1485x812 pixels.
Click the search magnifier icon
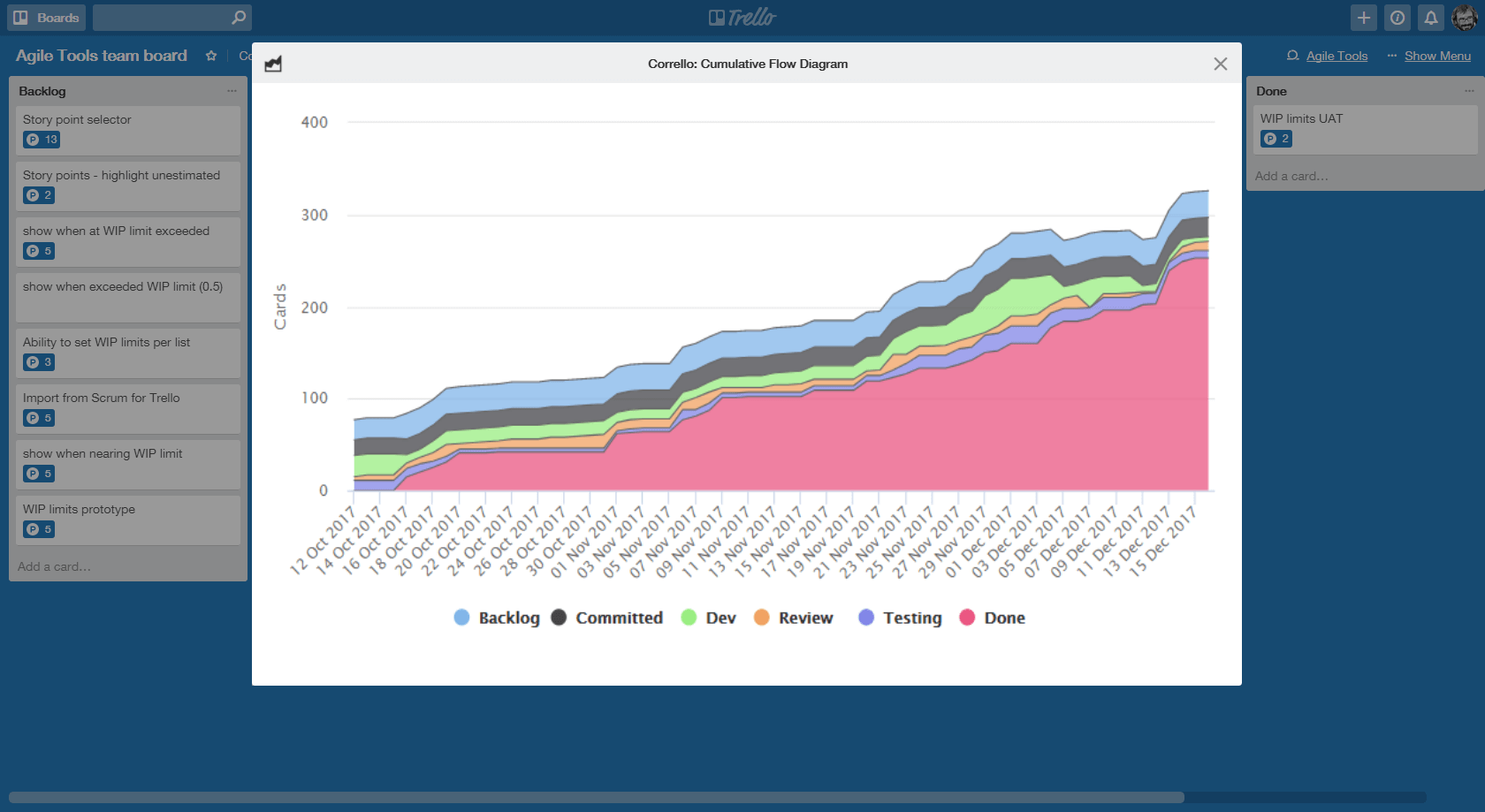pyautogui.click(x=238, y=18)
